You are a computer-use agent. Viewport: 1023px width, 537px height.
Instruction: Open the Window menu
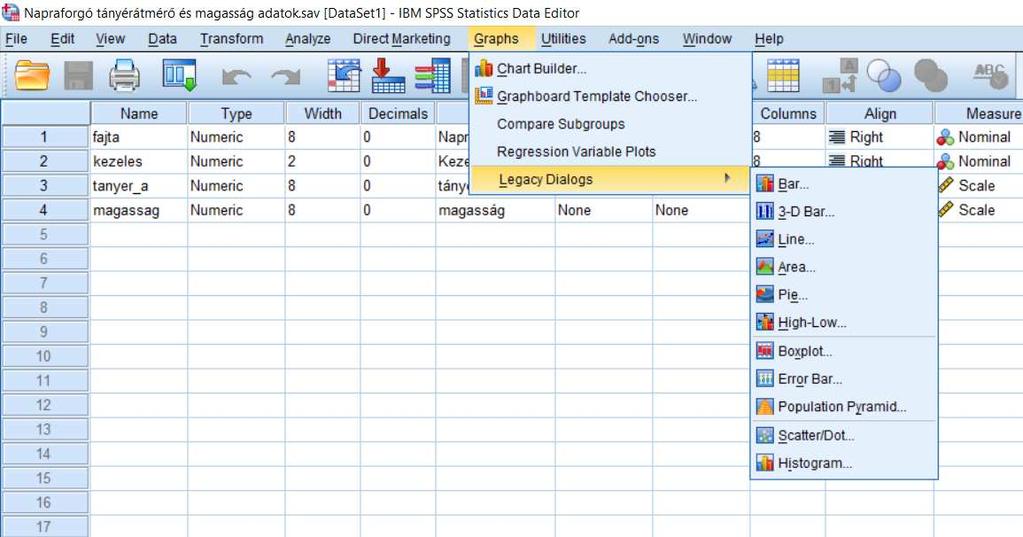pyautogui.click(x=707, y=39)
